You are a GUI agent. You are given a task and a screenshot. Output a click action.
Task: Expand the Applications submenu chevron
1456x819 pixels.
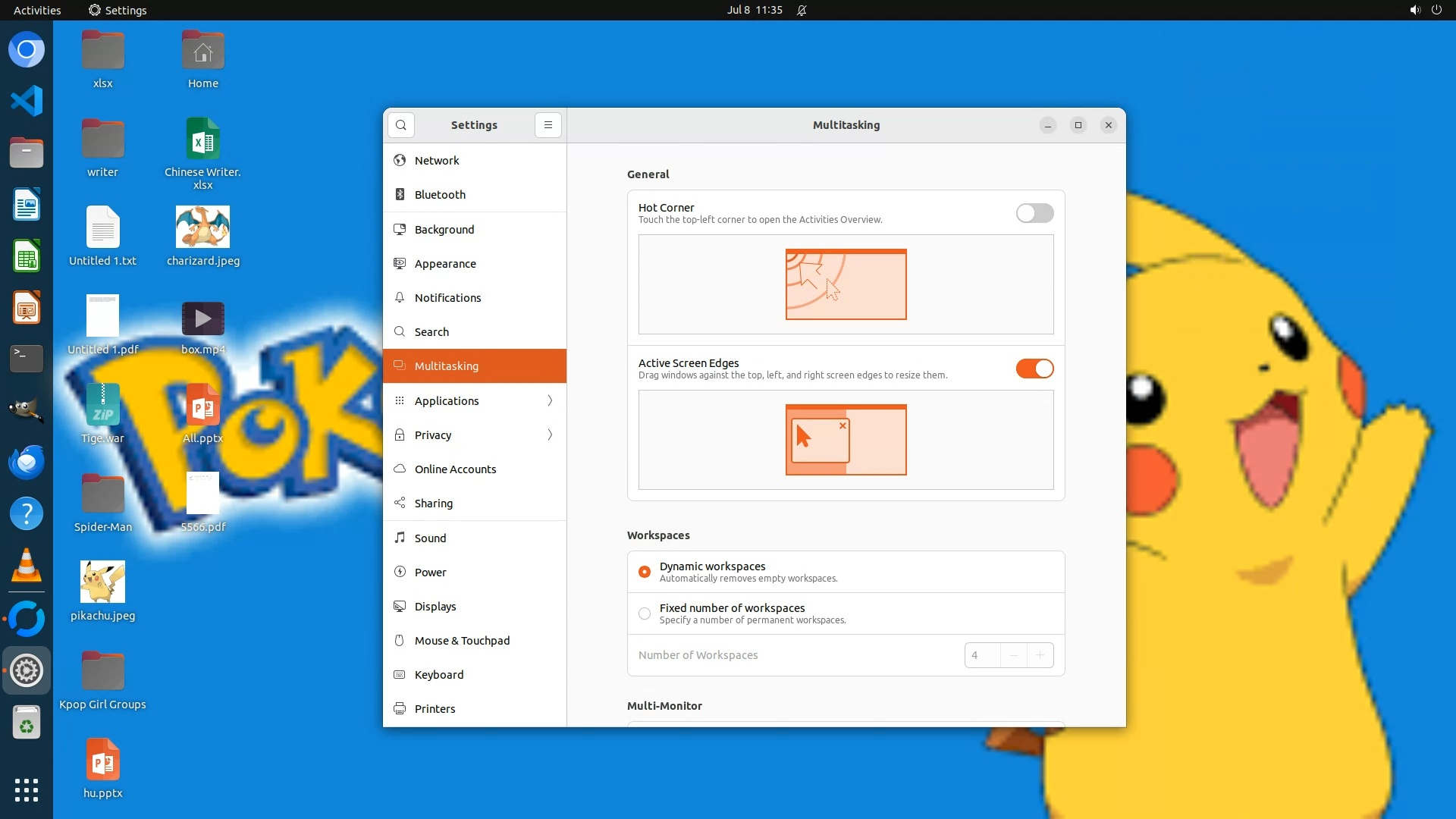coord(550,401)
